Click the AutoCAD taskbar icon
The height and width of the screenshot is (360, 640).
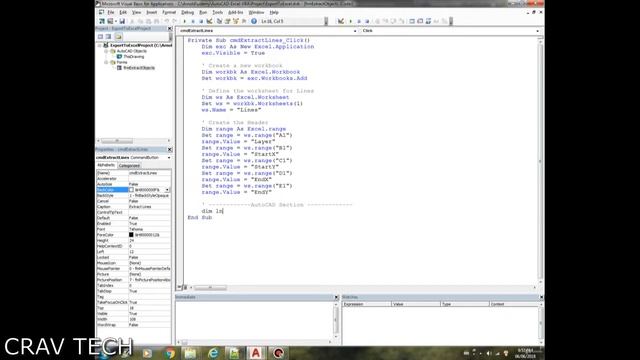click(x=256, y=353)
